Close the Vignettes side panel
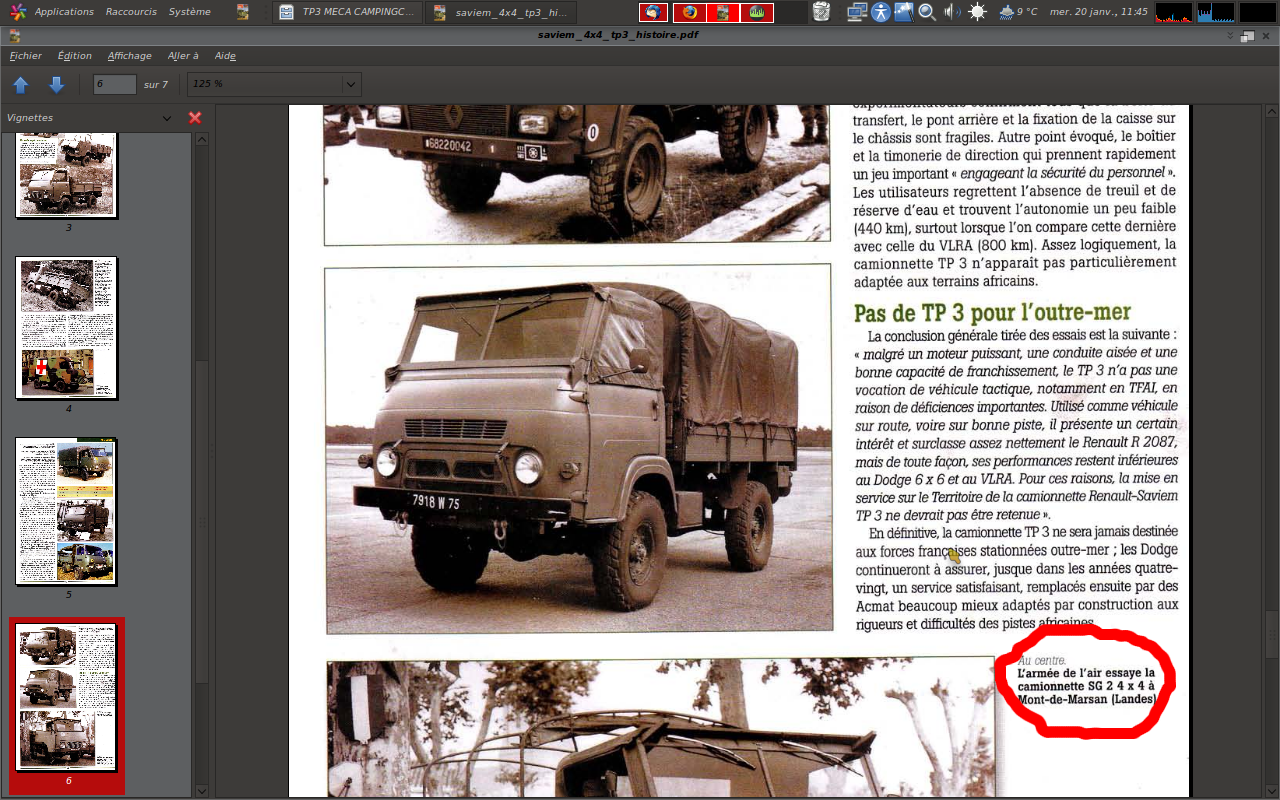The image size is (1280, 800). [195, 118]
